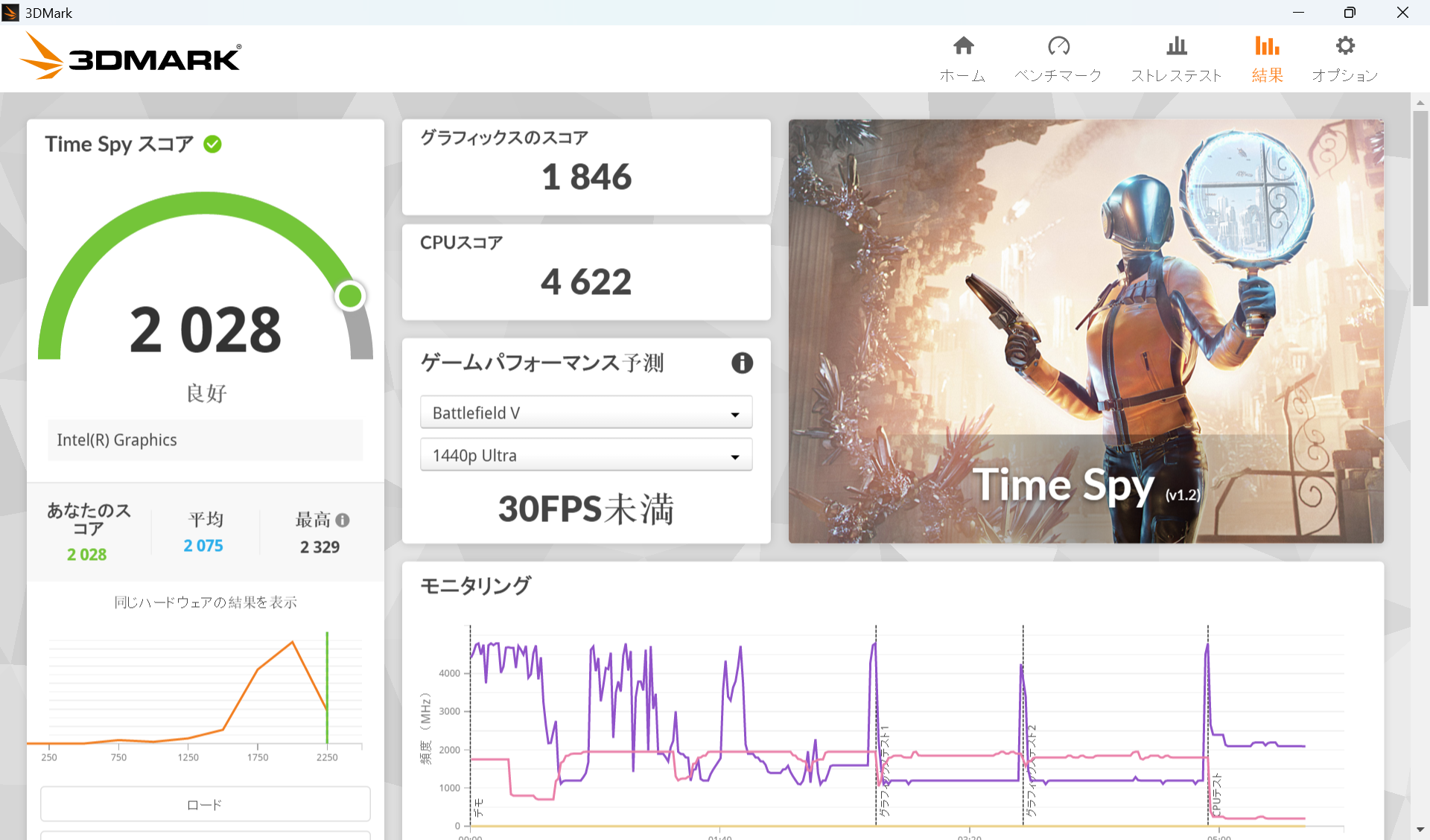Viewport: 1430px width, 840px height.
Task: Click the scroll down arrow at bottom right
Action: pos(1420,830)
